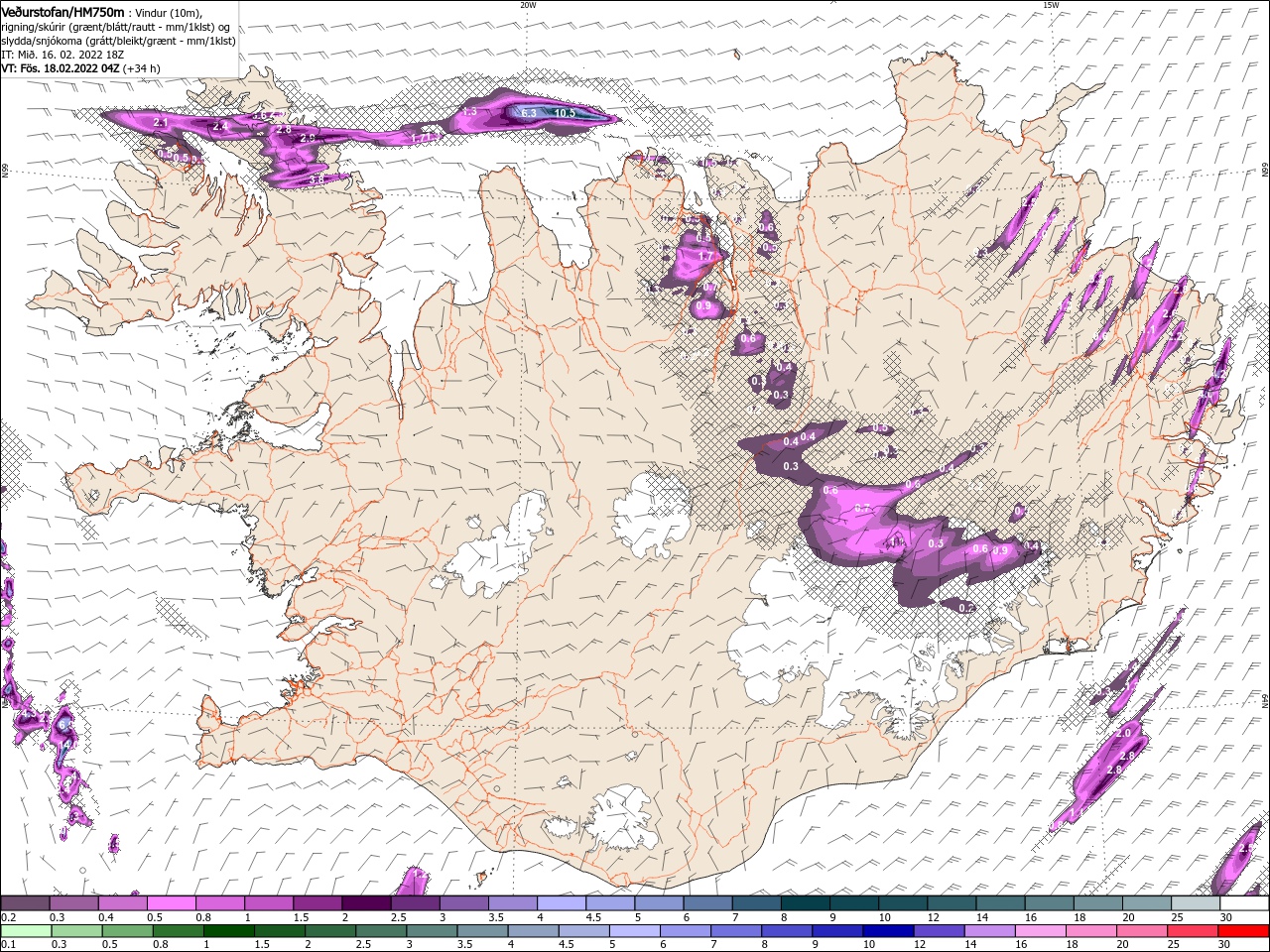The height and width of the screenshot is (952, 1270).
Task: Pick the light pink swatch at 16 in bottom scale
Action: (x=1041, y=931)
